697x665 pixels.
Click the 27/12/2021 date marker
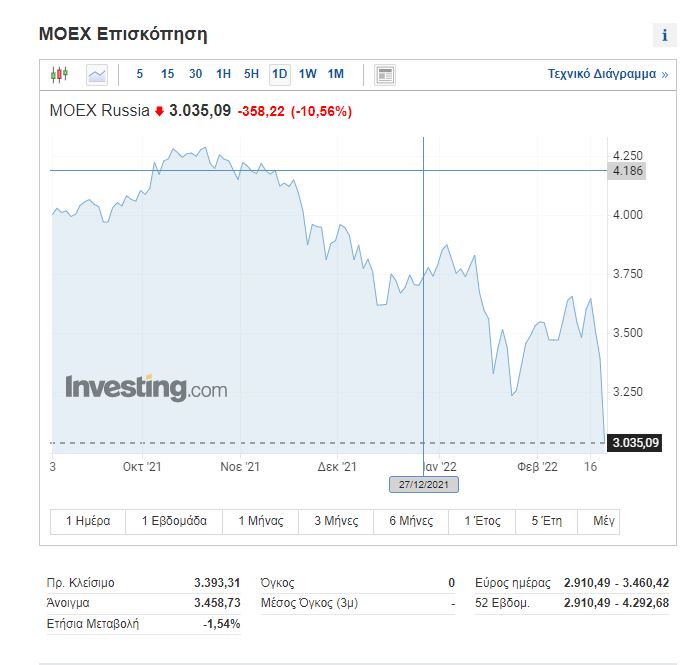(x=424, y=484)
